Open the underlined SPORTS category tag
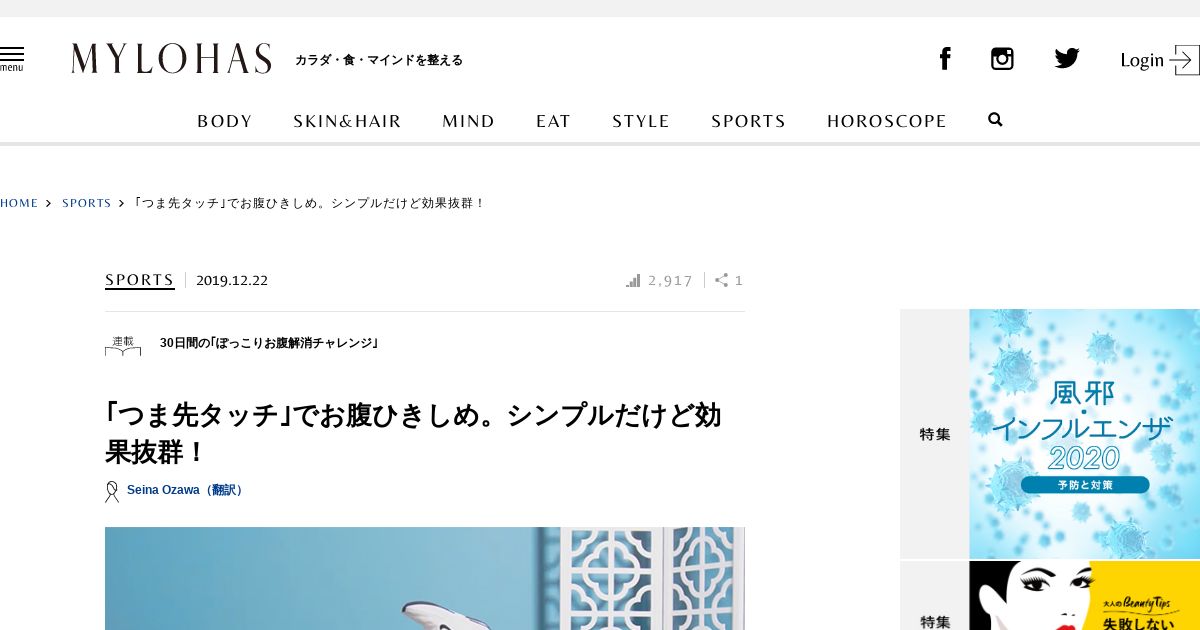 (x=140, y=280)
